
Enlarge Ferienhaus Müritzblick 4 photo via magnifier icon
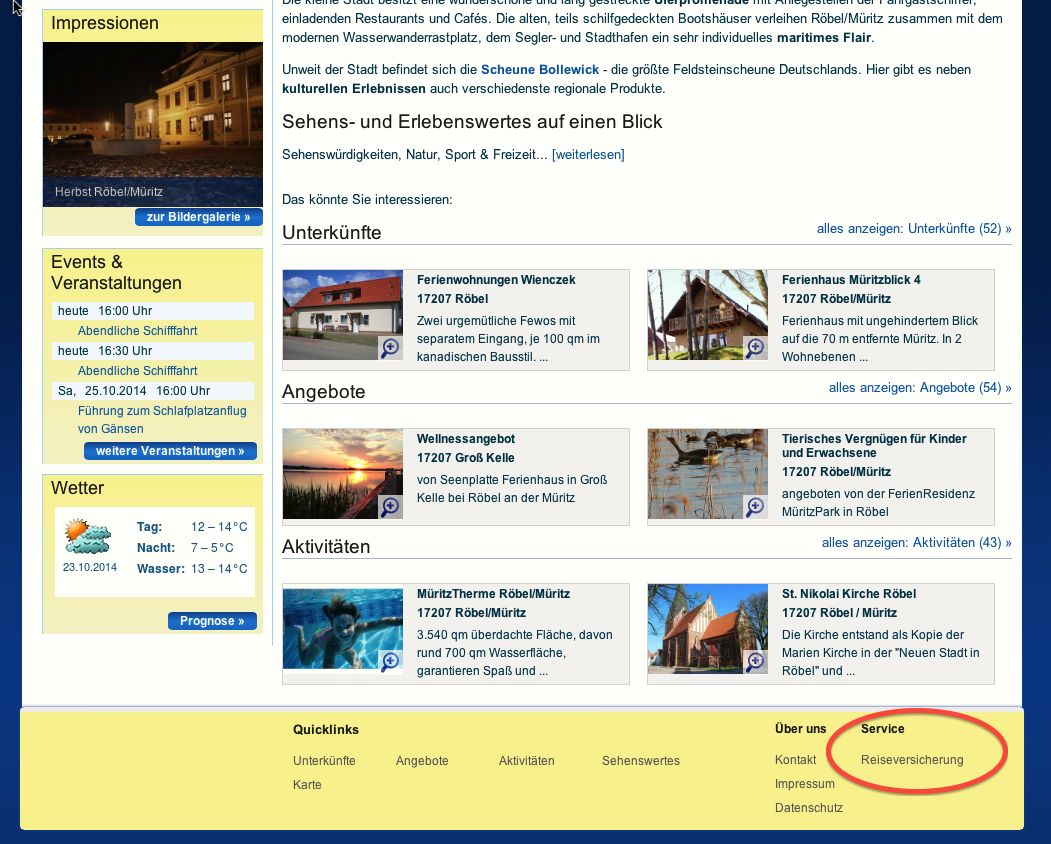click(755, 348)
